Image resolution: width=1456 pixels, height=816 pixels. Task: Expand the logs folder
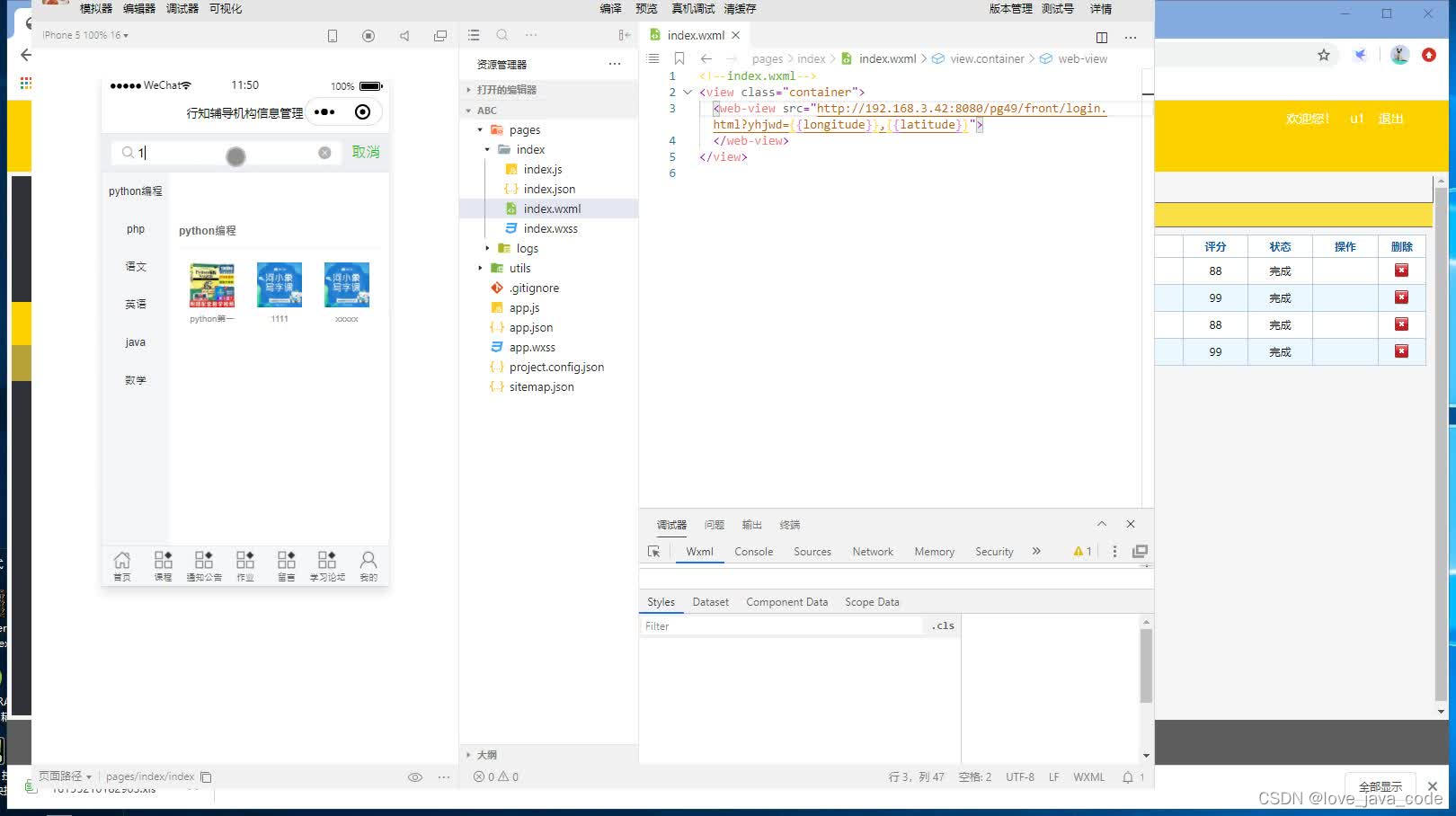click(487, 249)
